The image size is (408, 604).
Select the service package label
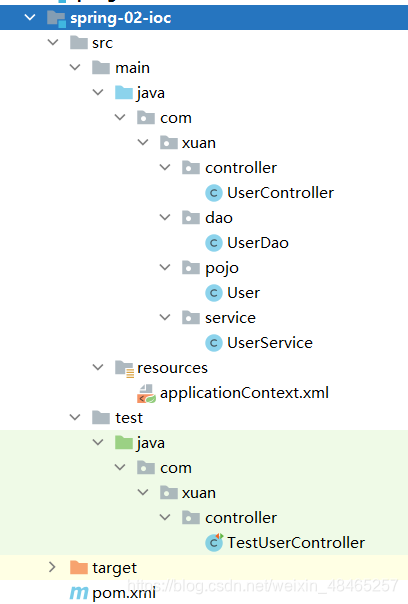[x=230, y=318]
